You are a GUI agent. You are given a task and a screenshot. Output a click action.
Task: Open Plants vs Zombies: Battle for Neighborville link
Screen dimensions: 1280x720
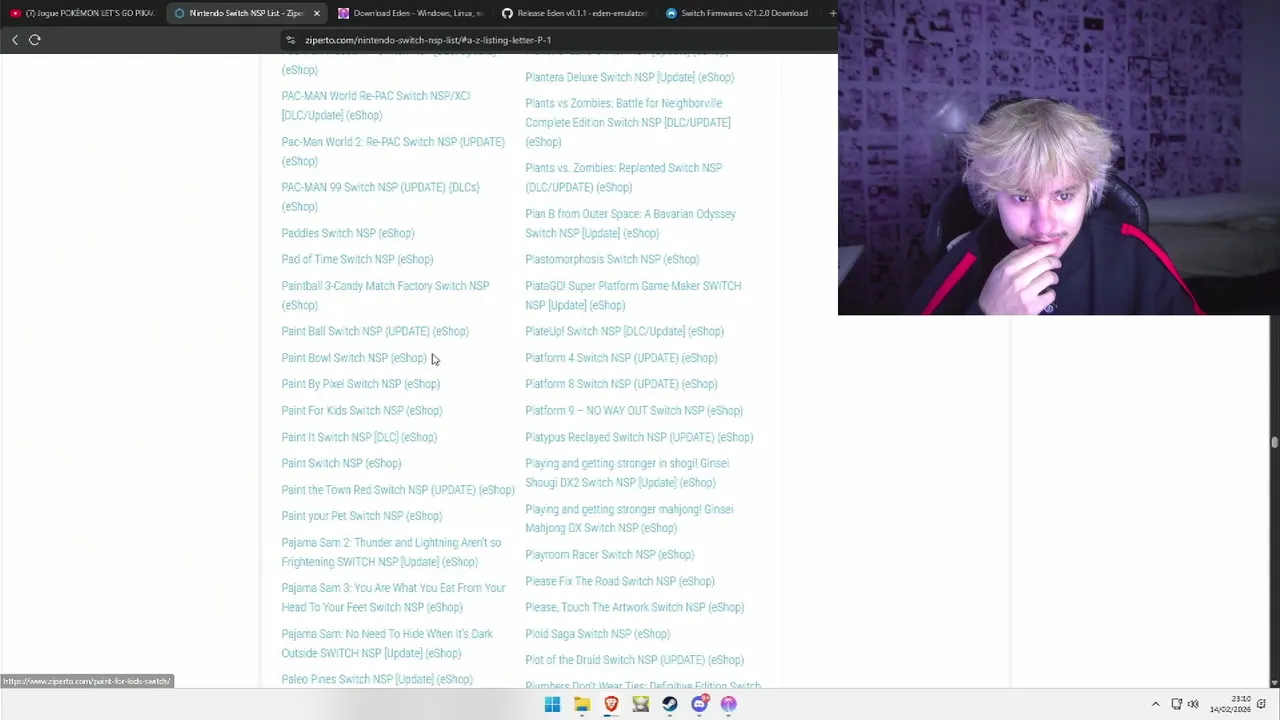click(x=628, y=123)
